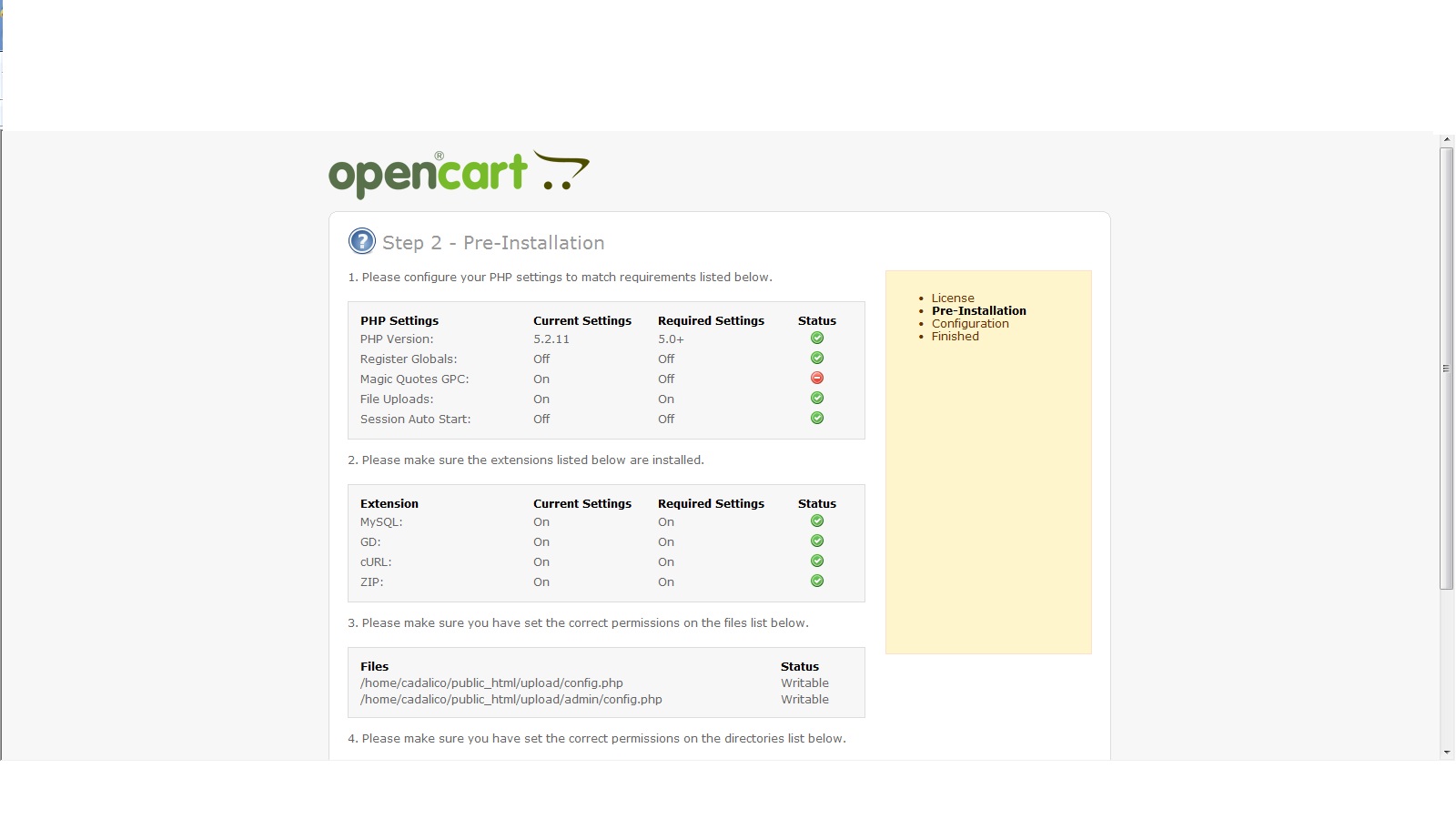Click the 'Extension' column header
Image resolution: width=1456 pixels, height=819 pixels.
click(x=389, y=504)
